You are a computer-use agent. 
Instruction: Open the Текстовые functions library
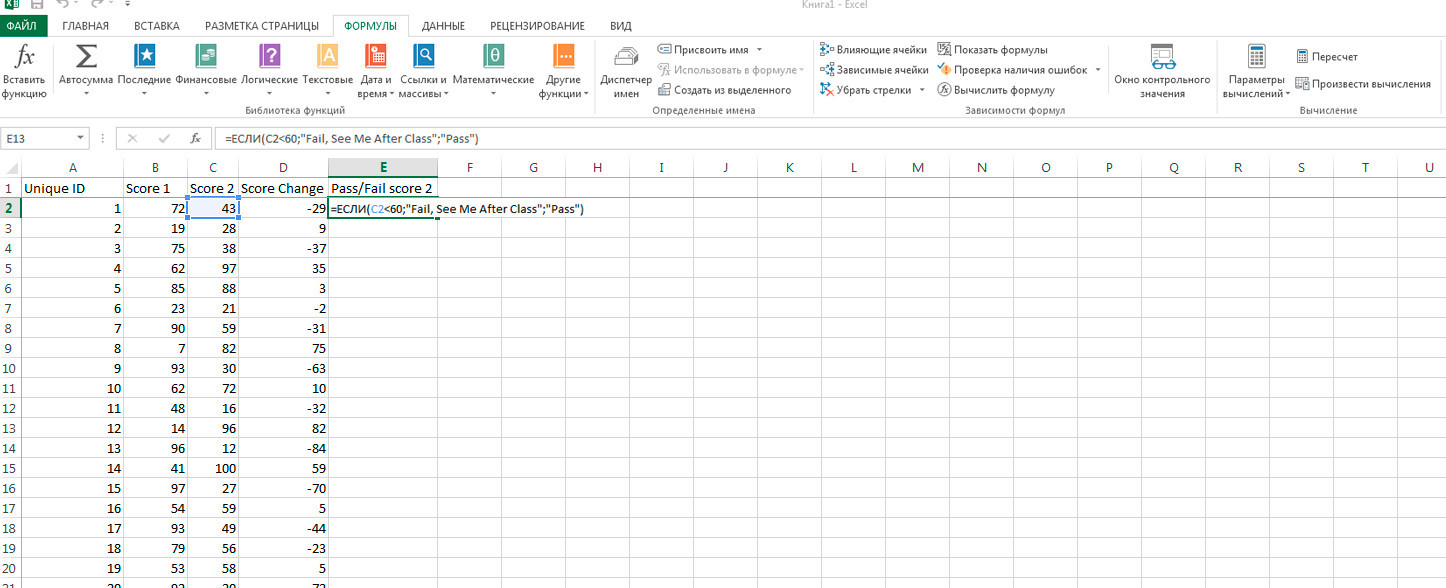[327, 58]
